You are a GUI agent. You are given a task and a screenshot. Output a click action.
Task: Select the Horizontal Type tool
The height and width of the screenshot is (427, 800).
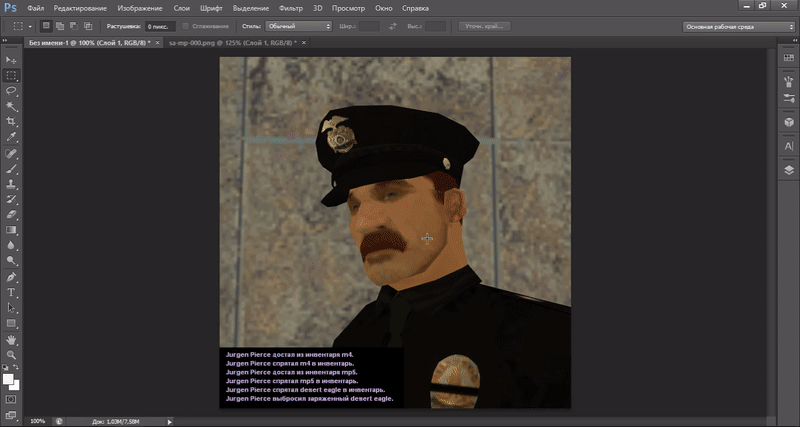pyautogui.click(x=11, y=292)
